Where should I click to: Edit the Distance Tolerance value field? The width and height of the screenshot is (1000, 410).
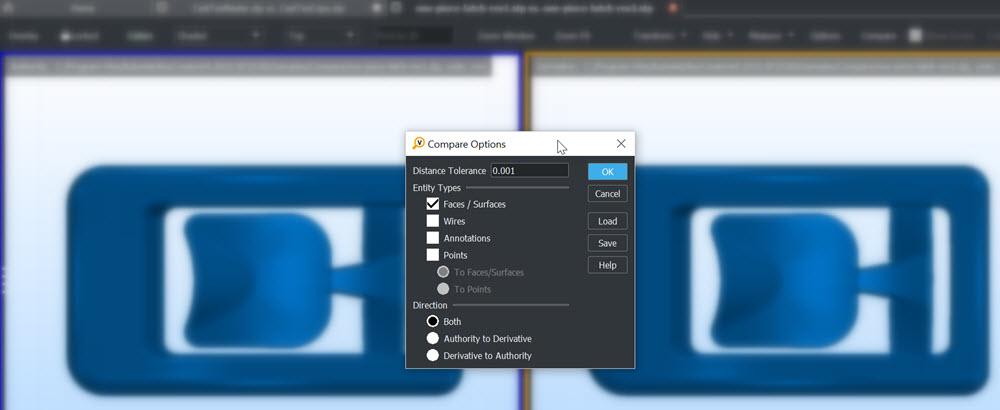529,171
